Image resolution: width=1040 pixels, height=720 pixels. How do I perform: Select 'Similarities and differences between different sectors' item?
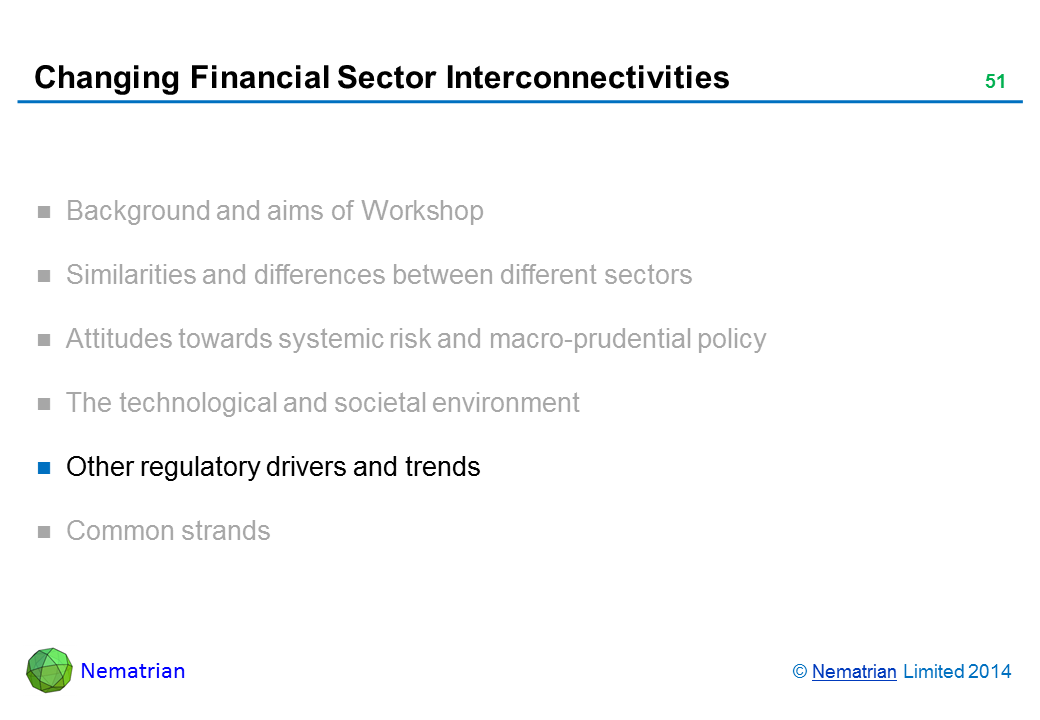point(378,275)
